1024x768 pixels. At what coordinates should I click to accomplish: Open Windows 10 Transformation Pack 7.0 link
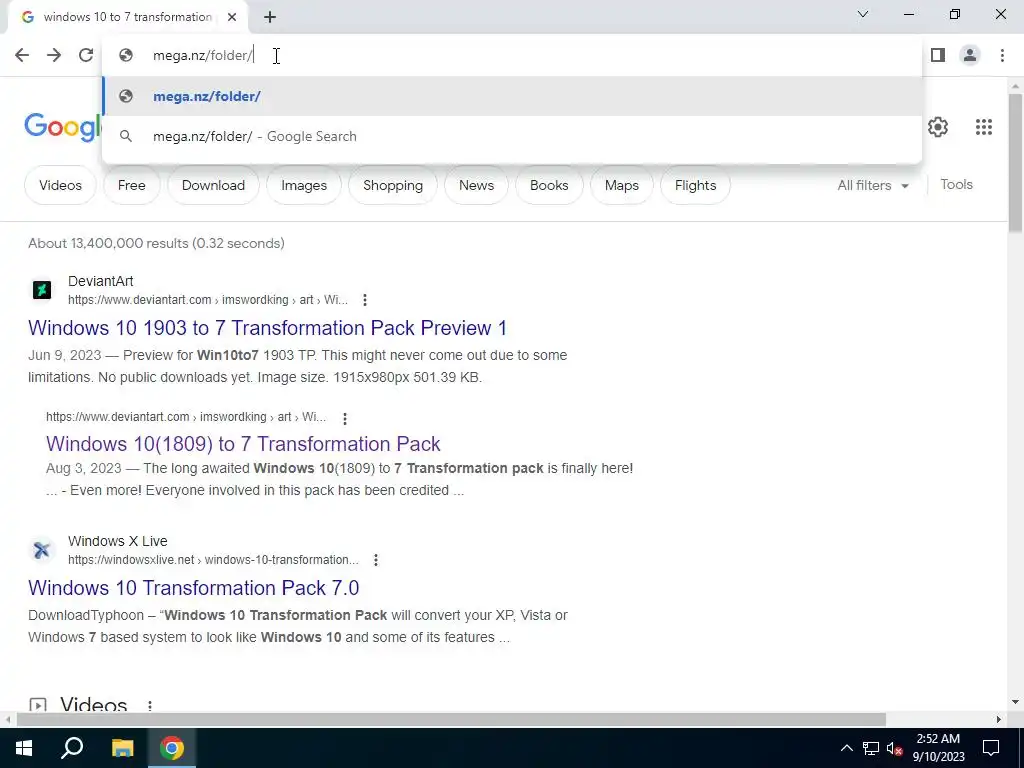click(x=193, y=588)
